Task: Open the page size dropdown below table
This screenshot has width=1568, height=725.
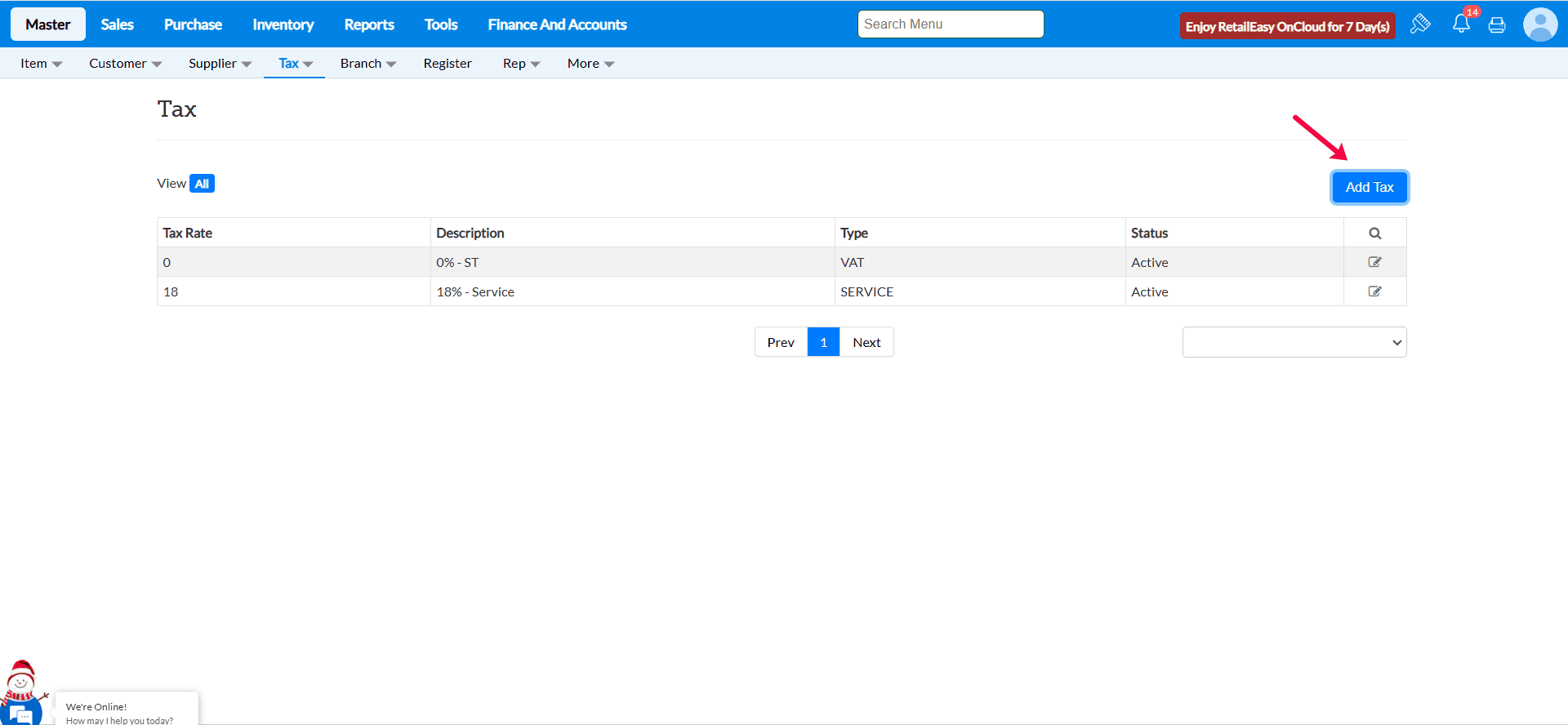Action: [1294, 342]
